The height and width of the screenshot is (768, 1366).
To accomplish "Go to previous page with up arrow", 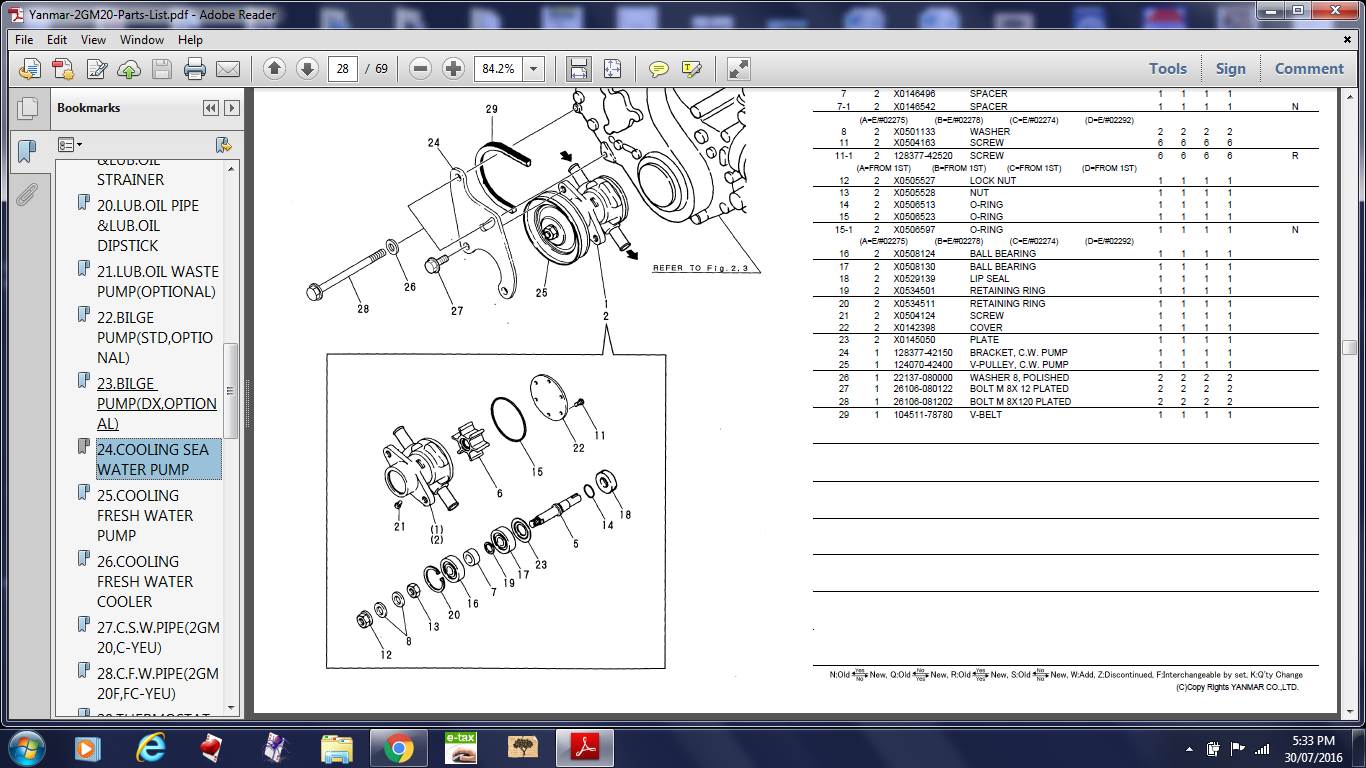I will click(x=275, y=69).
